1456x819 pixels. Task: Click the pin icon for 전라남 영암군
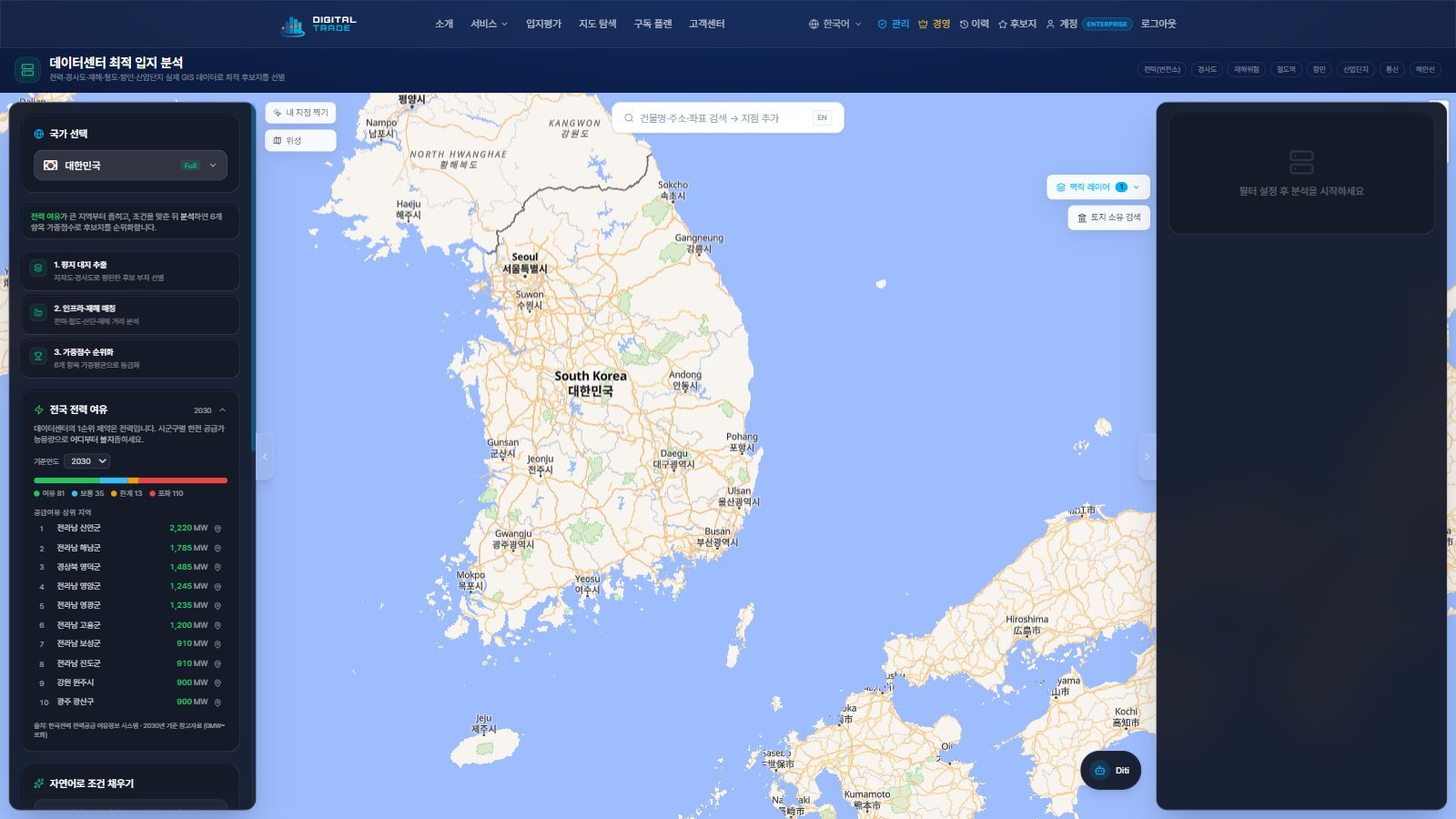point(217,587)
